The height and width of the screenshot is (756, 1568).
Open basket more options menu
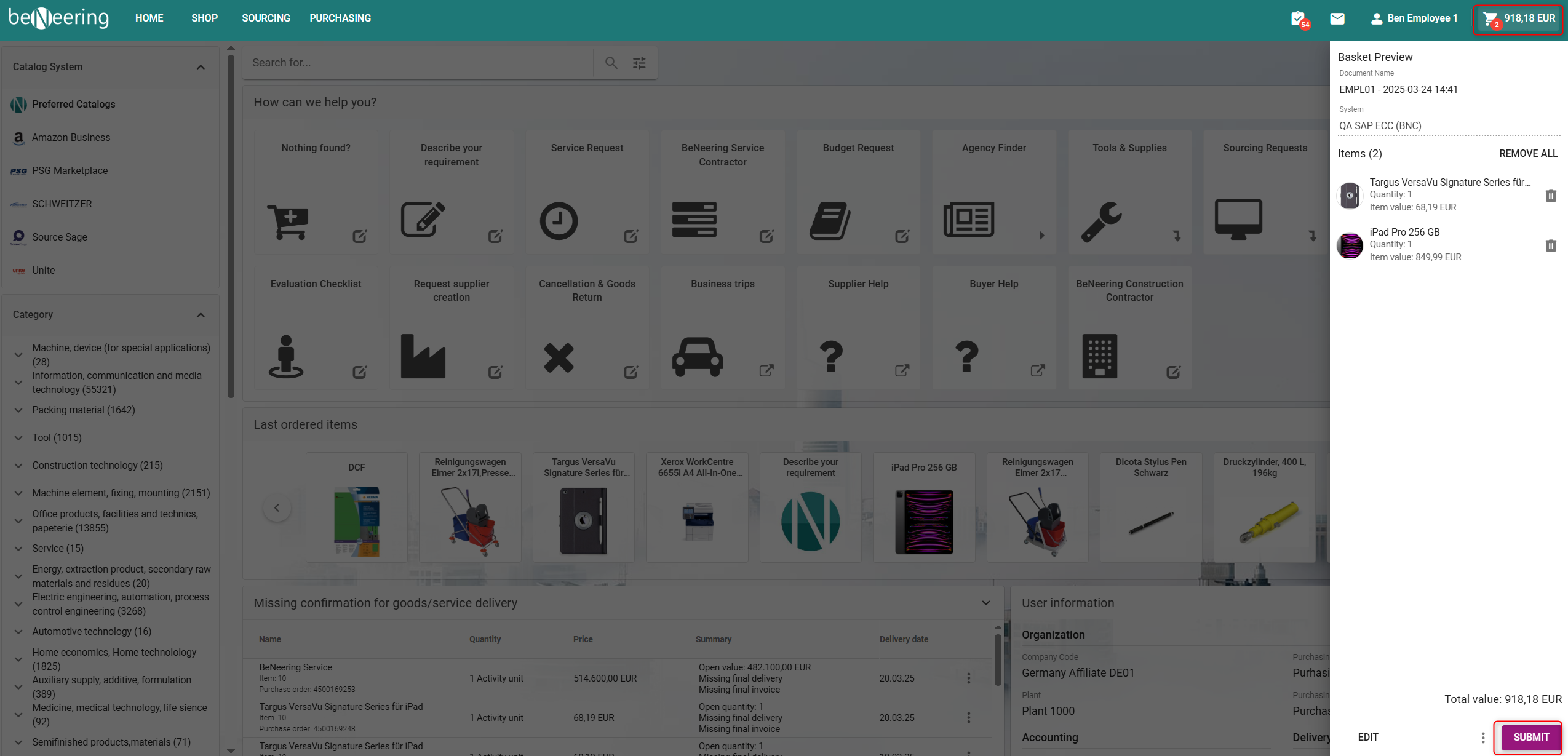coord(1482,738)
